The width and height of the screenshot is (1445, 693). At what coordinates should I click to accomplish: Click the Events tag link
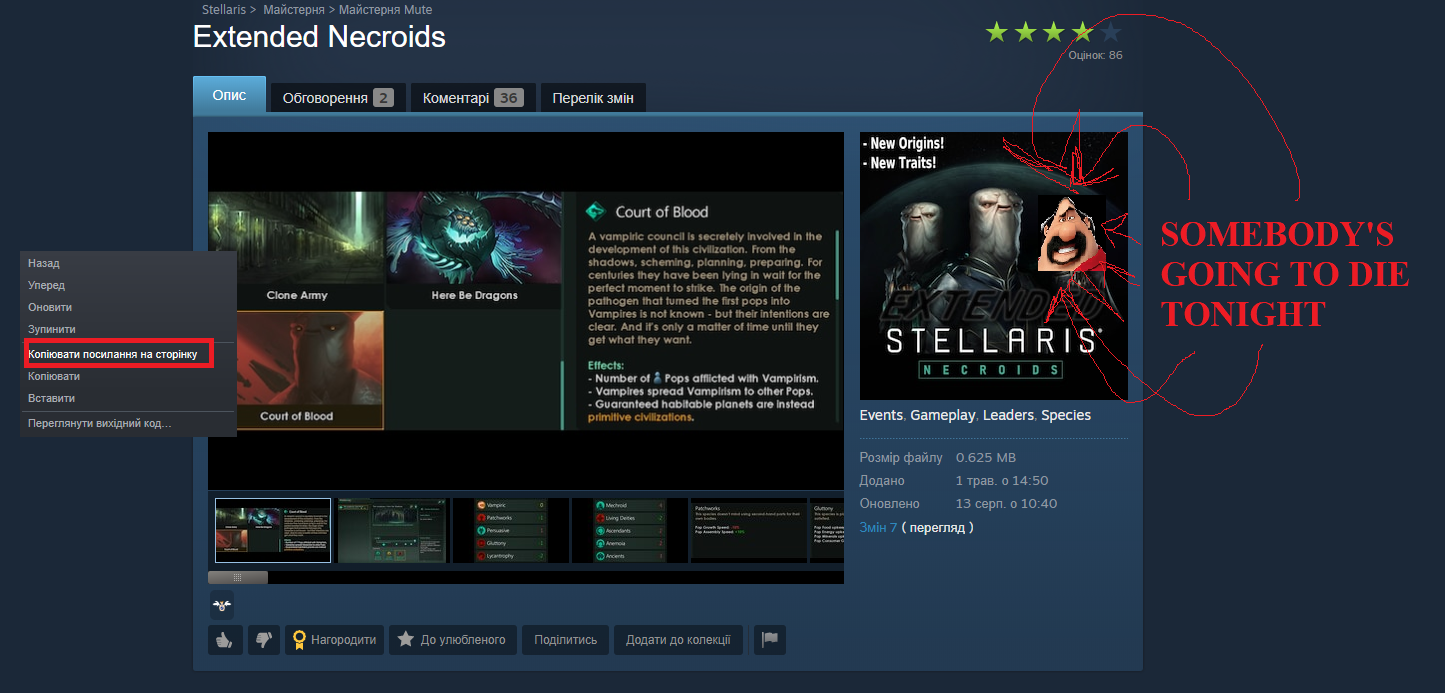click(881, 415)
